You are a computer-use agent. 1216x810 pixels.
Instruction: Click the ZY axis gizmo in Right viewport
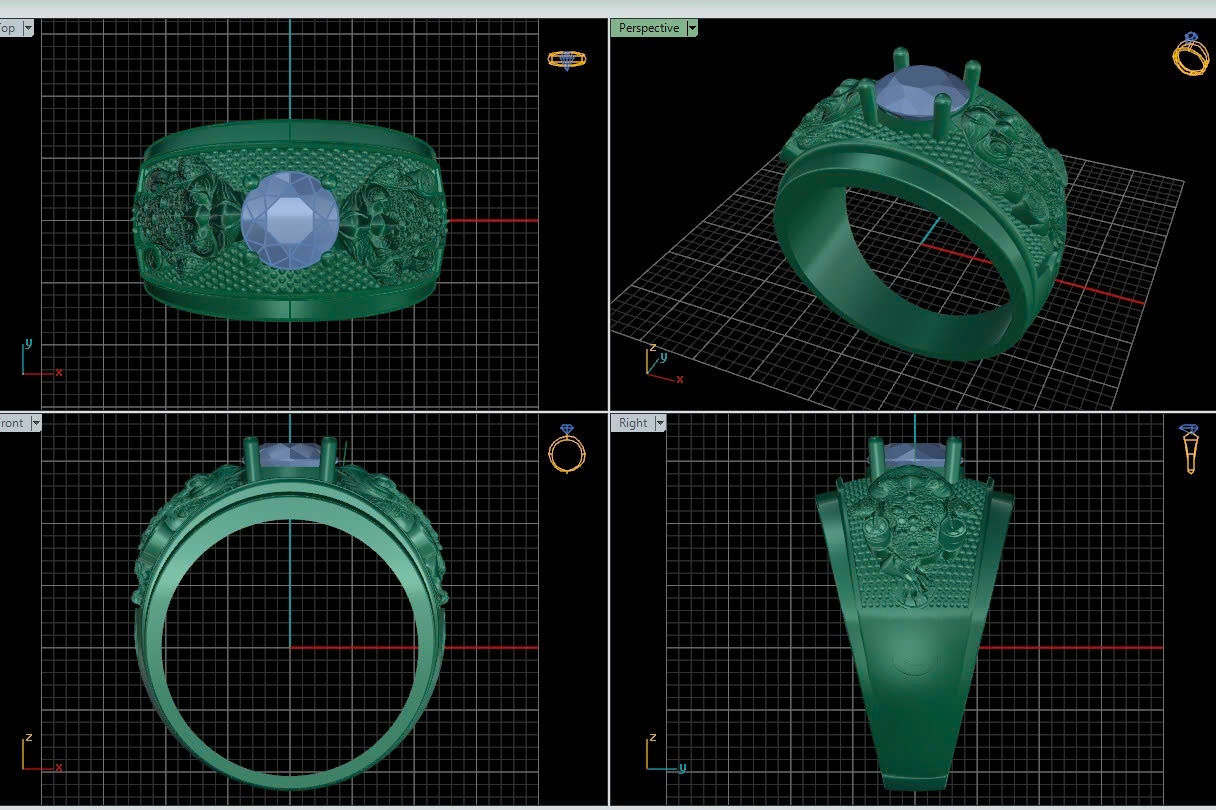pyautogui.click(x=662, y=756)
